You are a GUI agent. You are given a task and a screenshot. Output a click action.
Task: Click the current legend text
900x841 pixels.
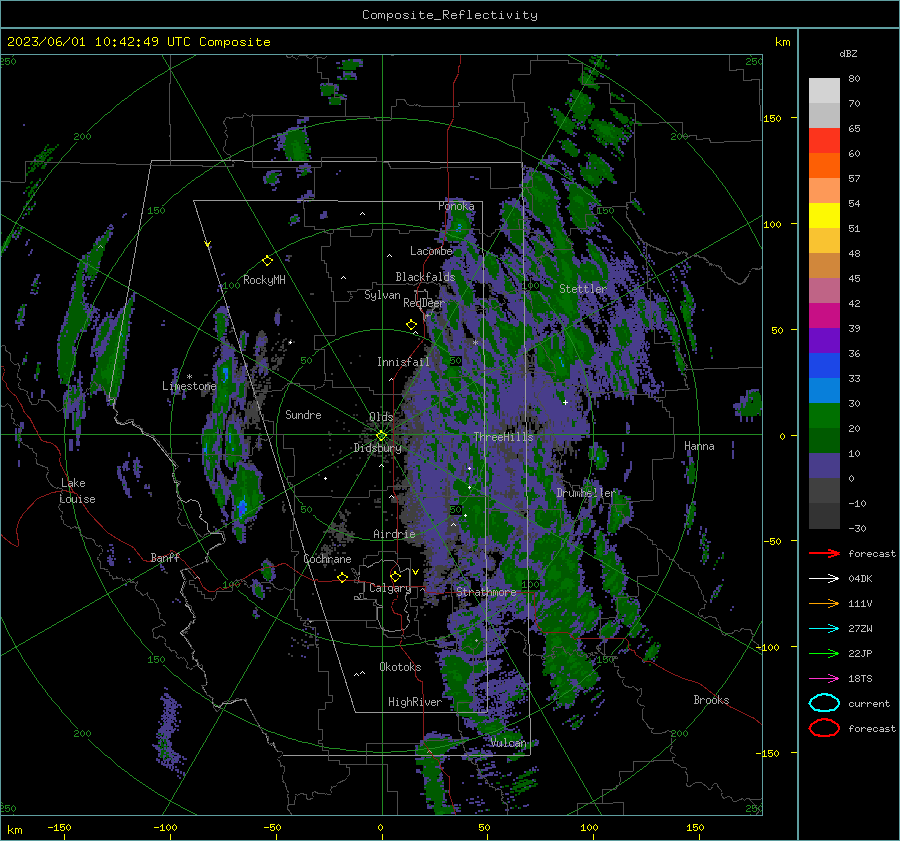869,704
